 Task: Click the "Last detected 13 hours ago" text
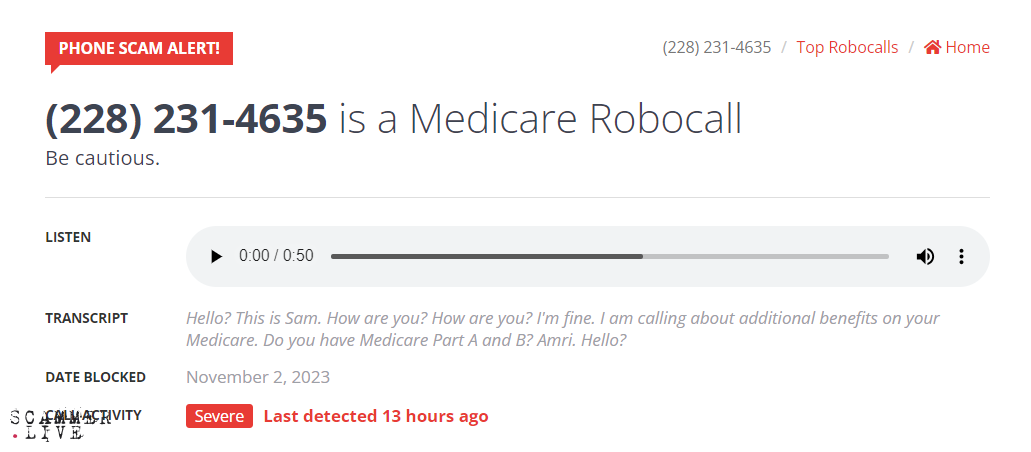click(x=376, y=416)
